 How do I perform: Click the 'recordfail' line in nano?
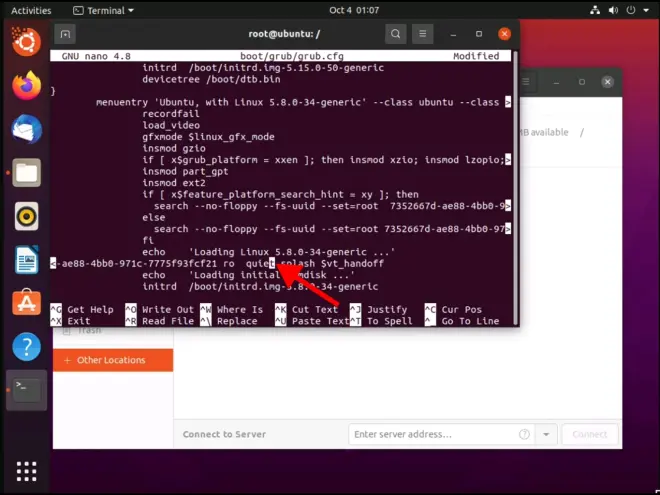coord(171,114)
